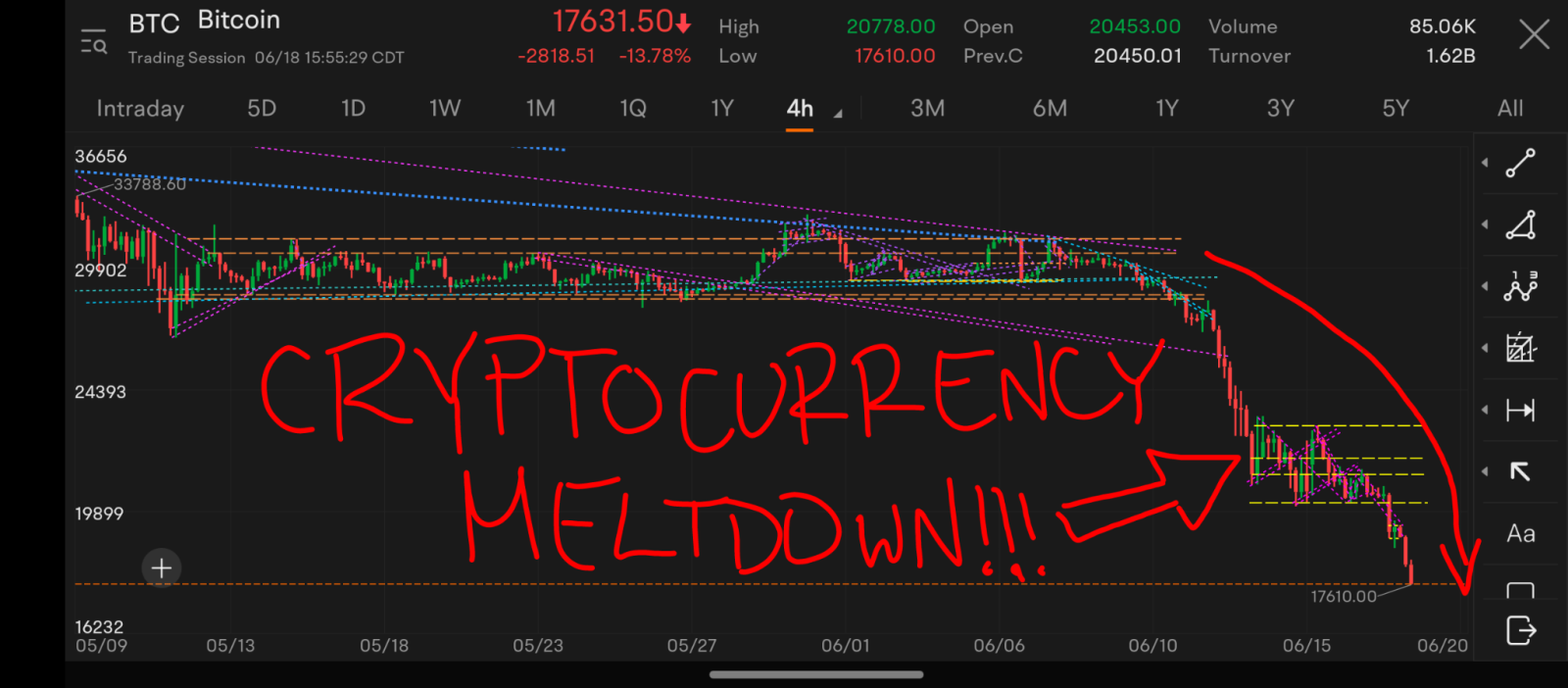Select the wave pattern drawing tool
The image size is (1568, 688).
coord(1520,286)
